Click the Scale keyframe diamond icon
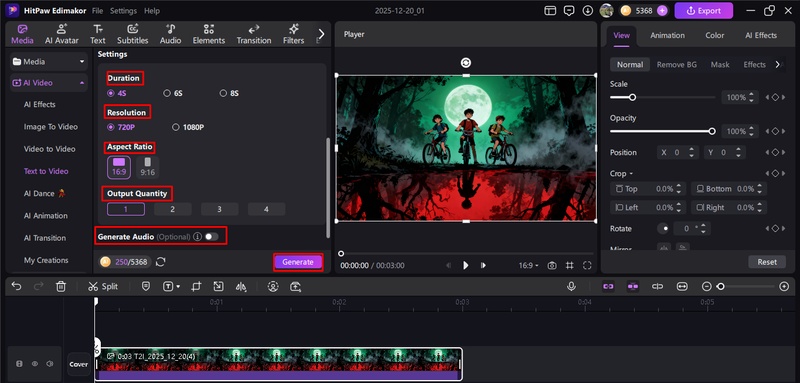Viewport: 800px width, 383px height. tap(775, 97)
